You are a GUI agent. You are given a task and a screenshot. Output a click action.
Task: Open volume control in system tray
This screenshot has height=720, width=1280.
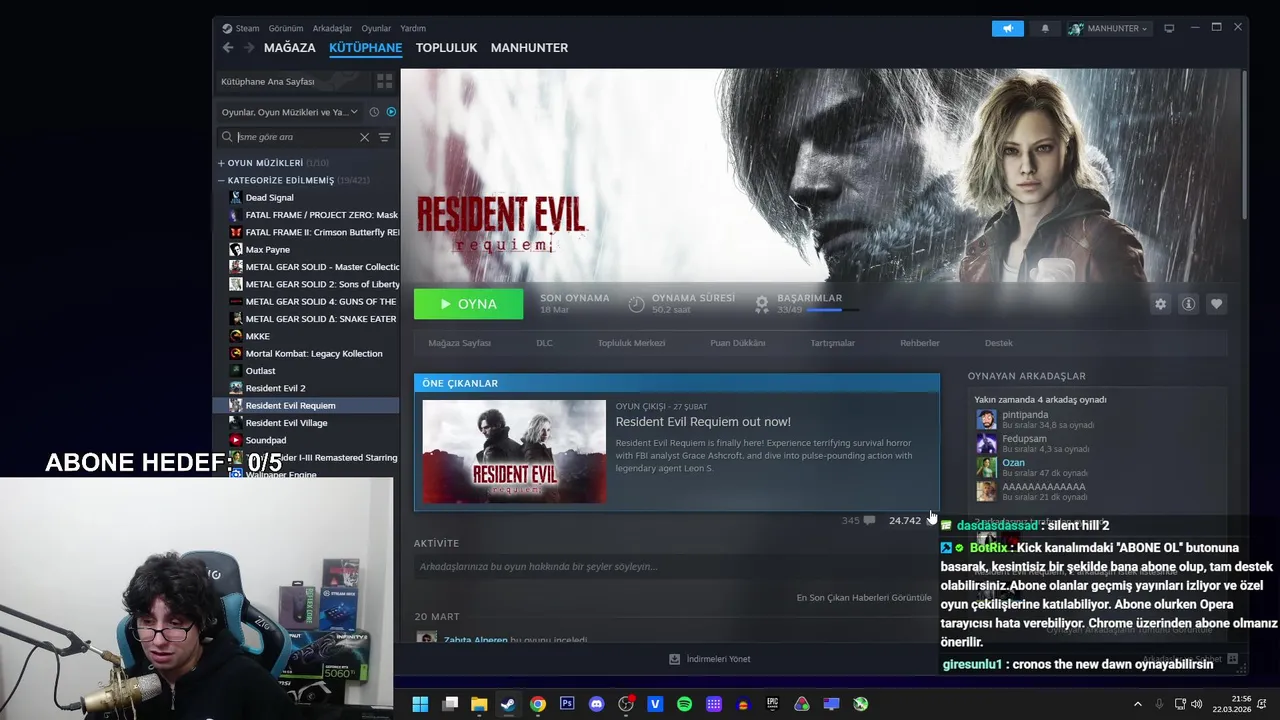point(1196,704)
